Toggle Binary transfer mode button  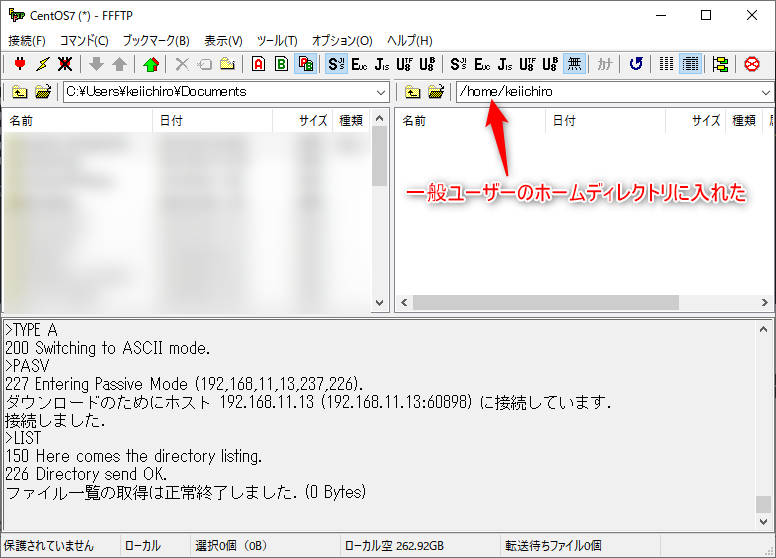click(281, 64)
